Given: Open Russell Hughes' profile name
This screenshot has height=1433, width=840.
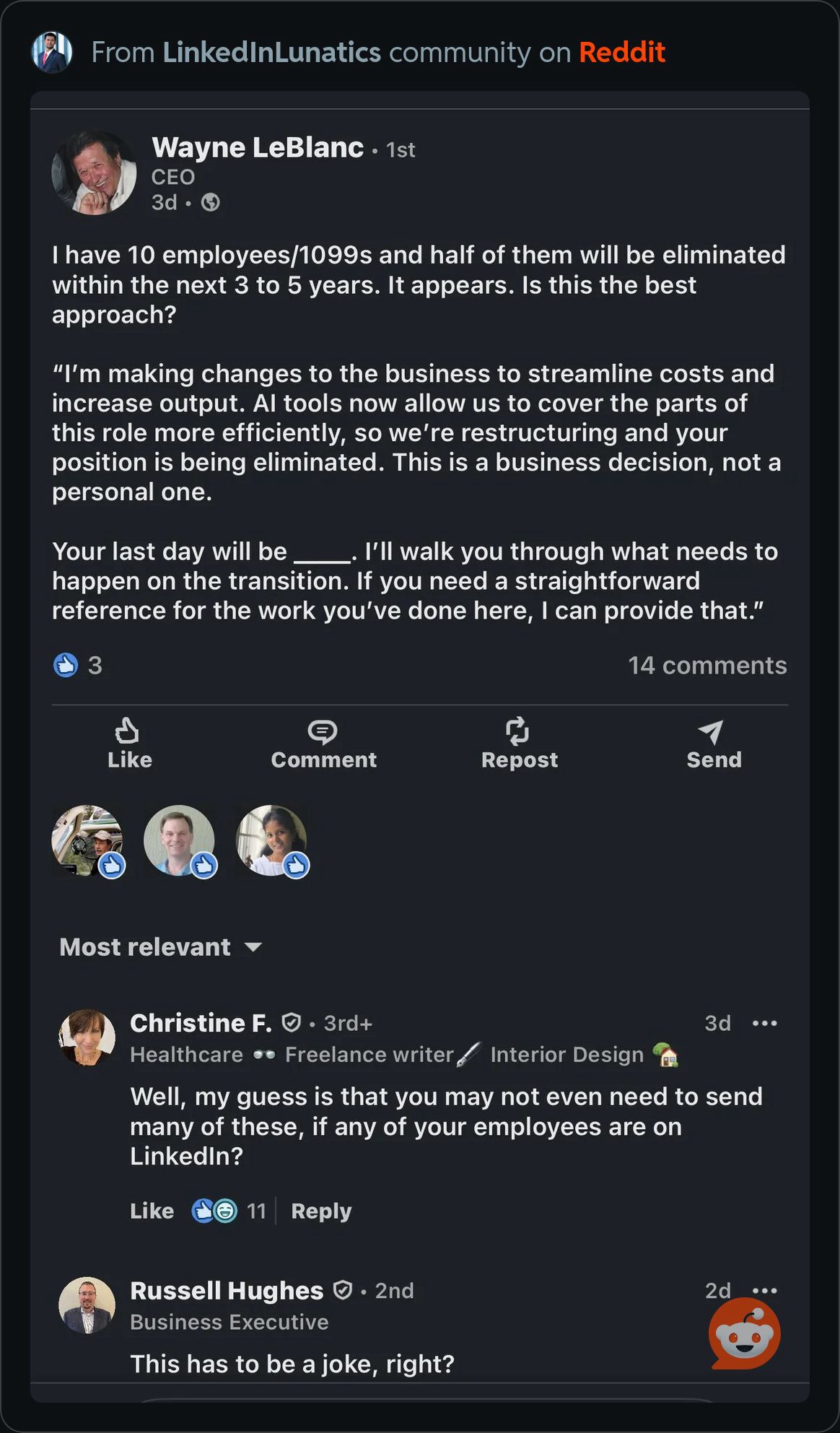Looking at the screenshot, I should [x=227, y=1290].
